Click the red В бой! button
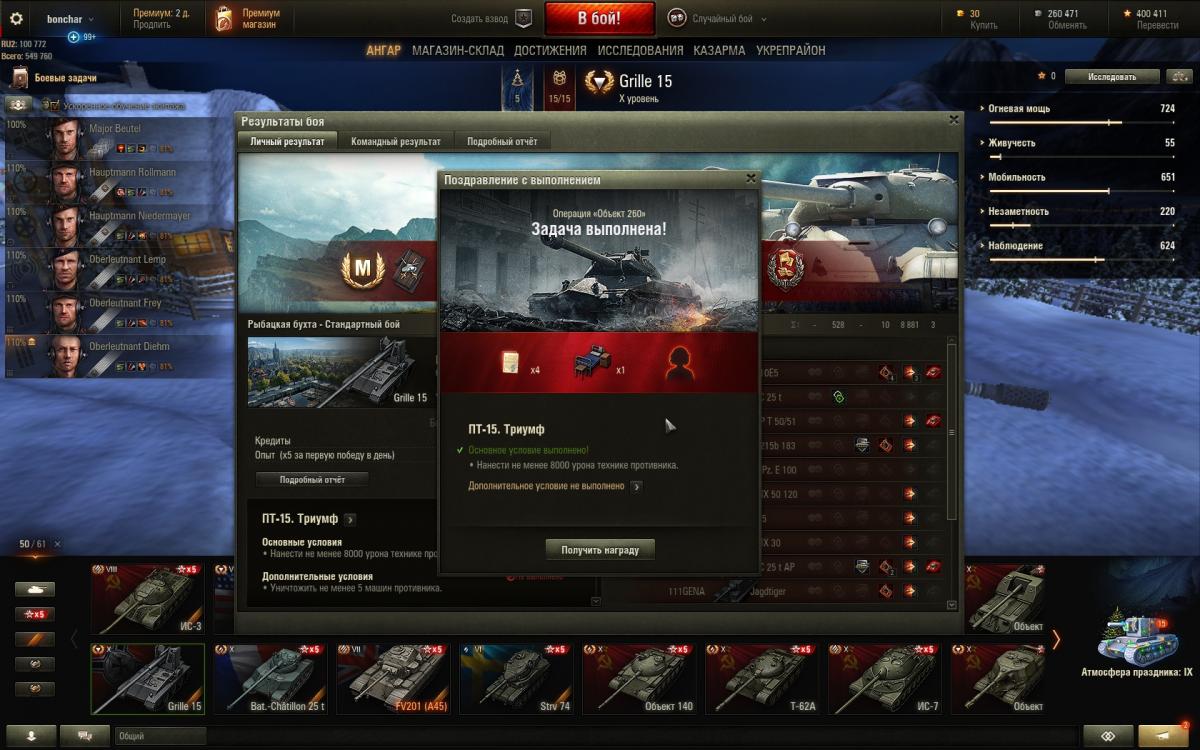 point(600,18)
